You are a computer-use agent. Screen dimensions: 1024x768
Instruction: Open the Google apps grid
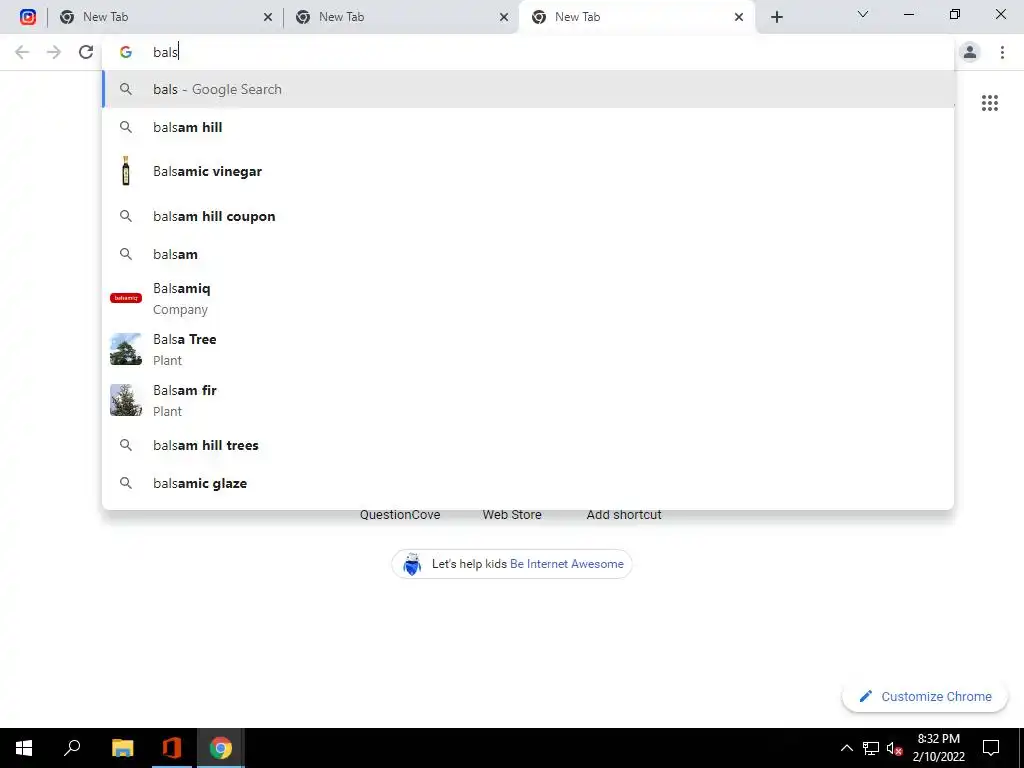990,103
